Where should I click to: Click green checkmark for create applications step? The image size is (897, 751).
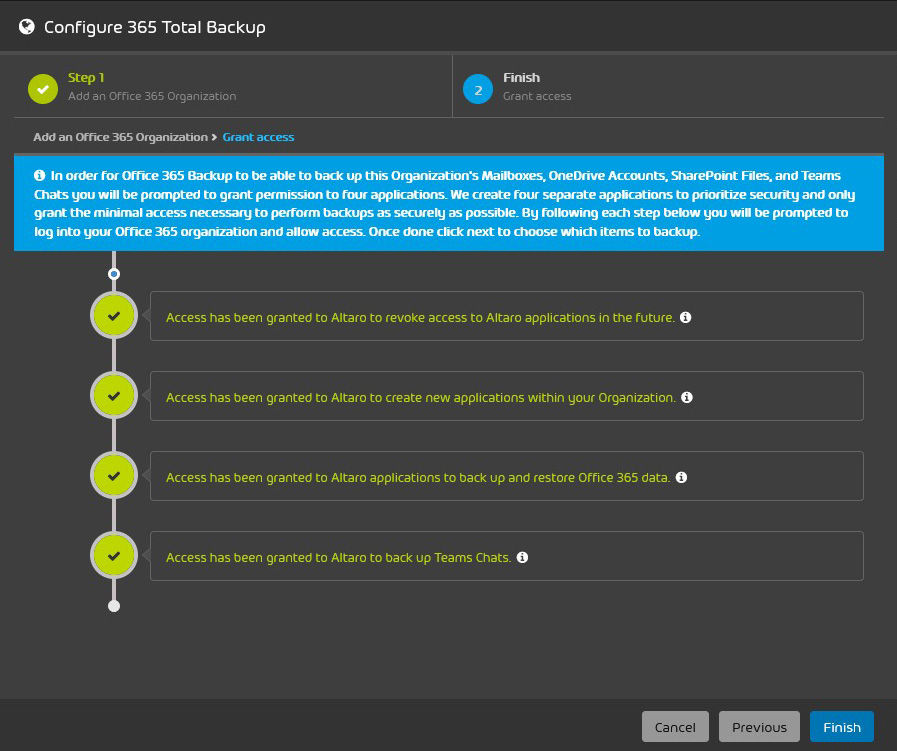click(114, 396)
